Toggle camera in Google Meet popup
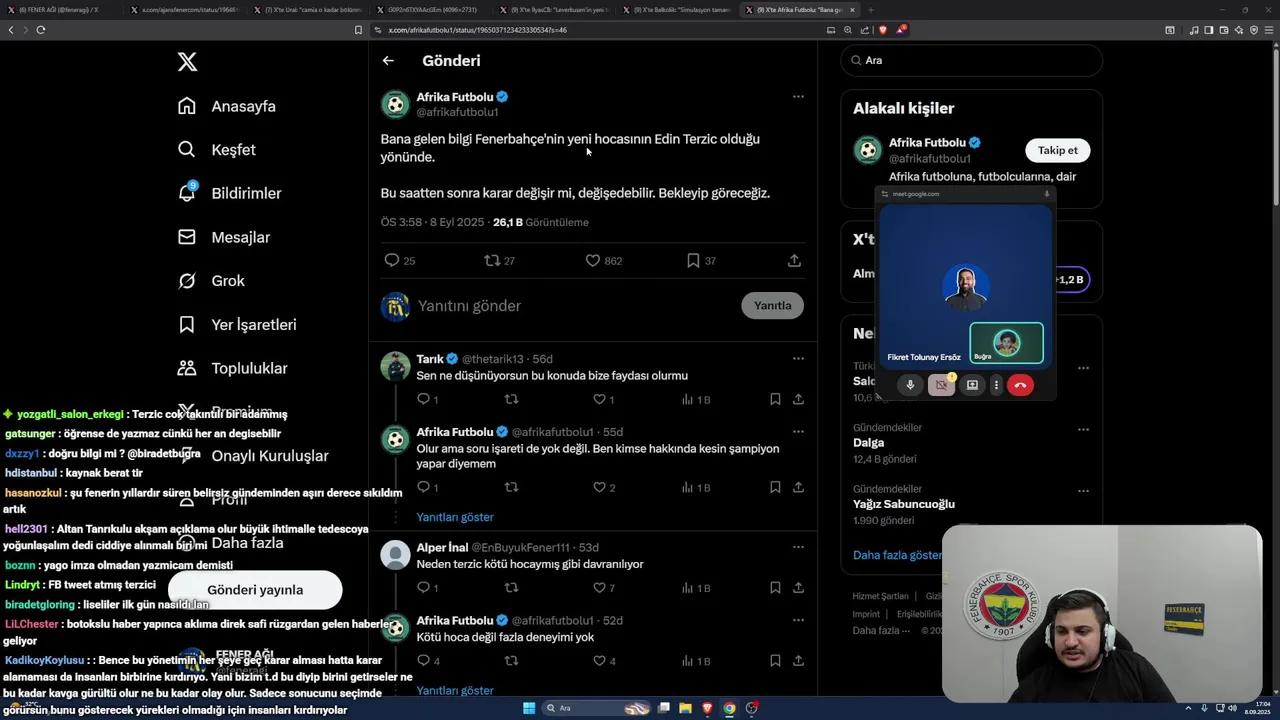Viewport: 1280px width, 720px height. (941, 385)
